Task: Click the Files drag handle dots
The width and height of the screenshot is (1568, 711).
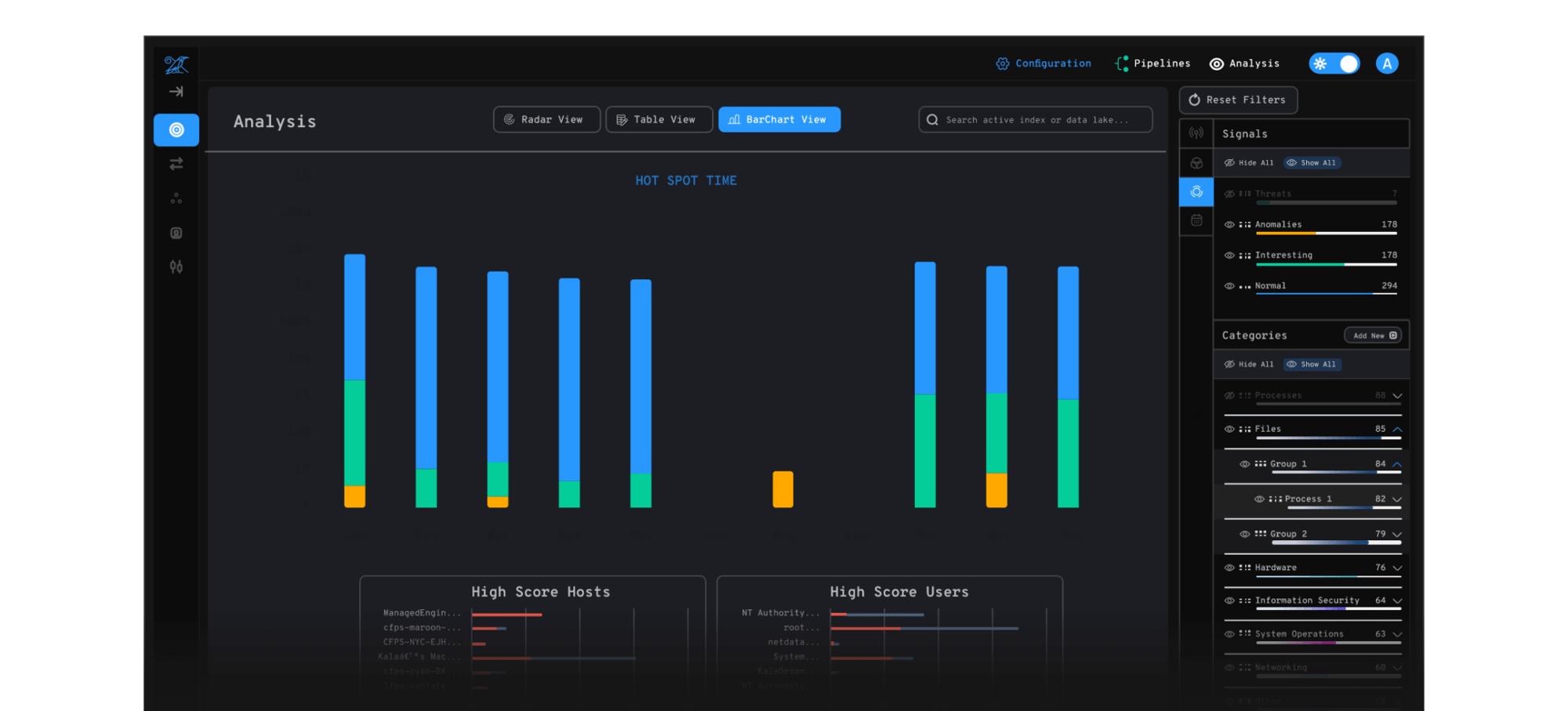Action: pyautogui.click(x=1245, y=430)
